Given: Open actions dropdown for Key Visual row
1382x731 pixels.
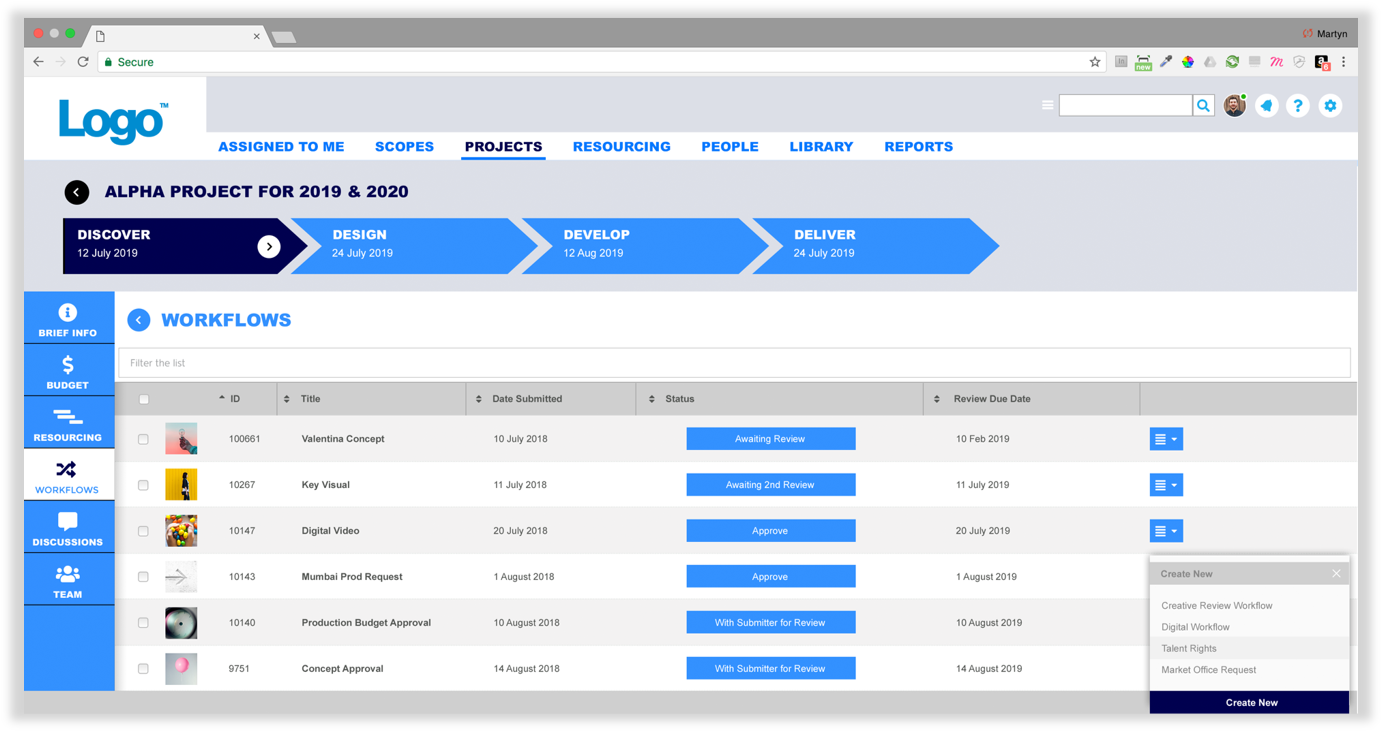Looking at the screenshot, I should point(1166,485).
